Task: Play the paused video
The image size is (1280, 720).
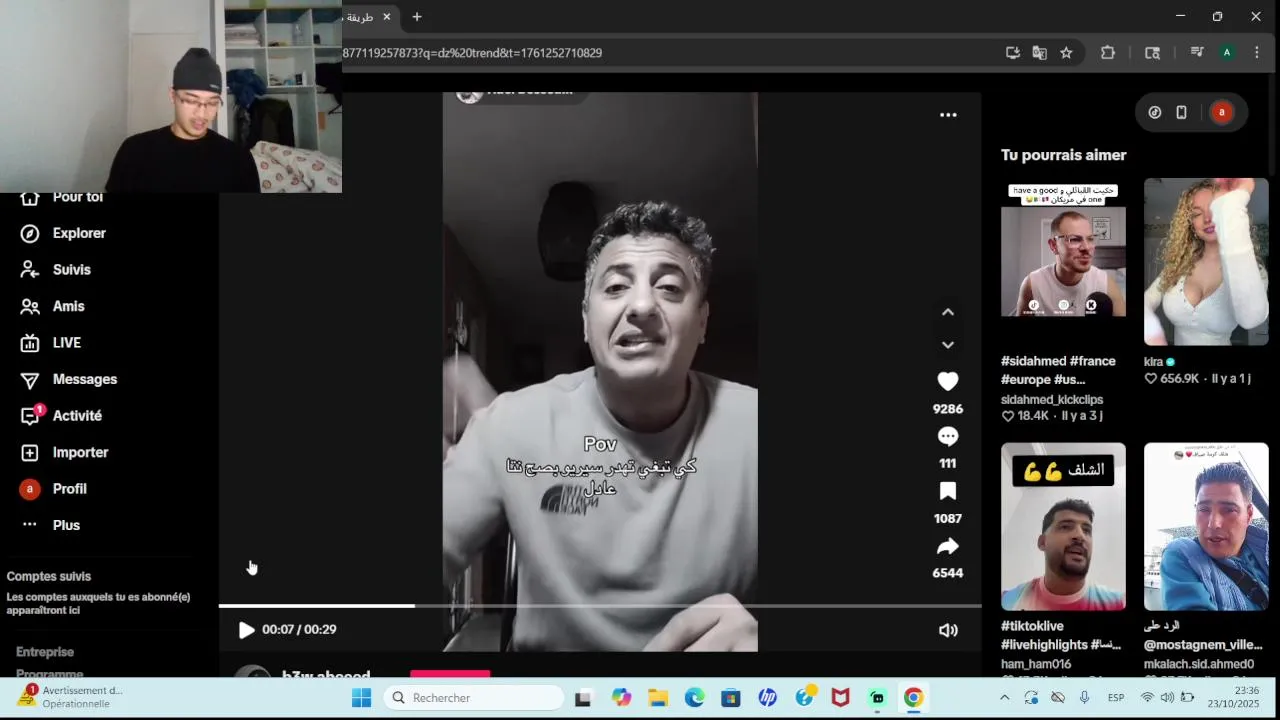Action: click(x=246, y=630)
